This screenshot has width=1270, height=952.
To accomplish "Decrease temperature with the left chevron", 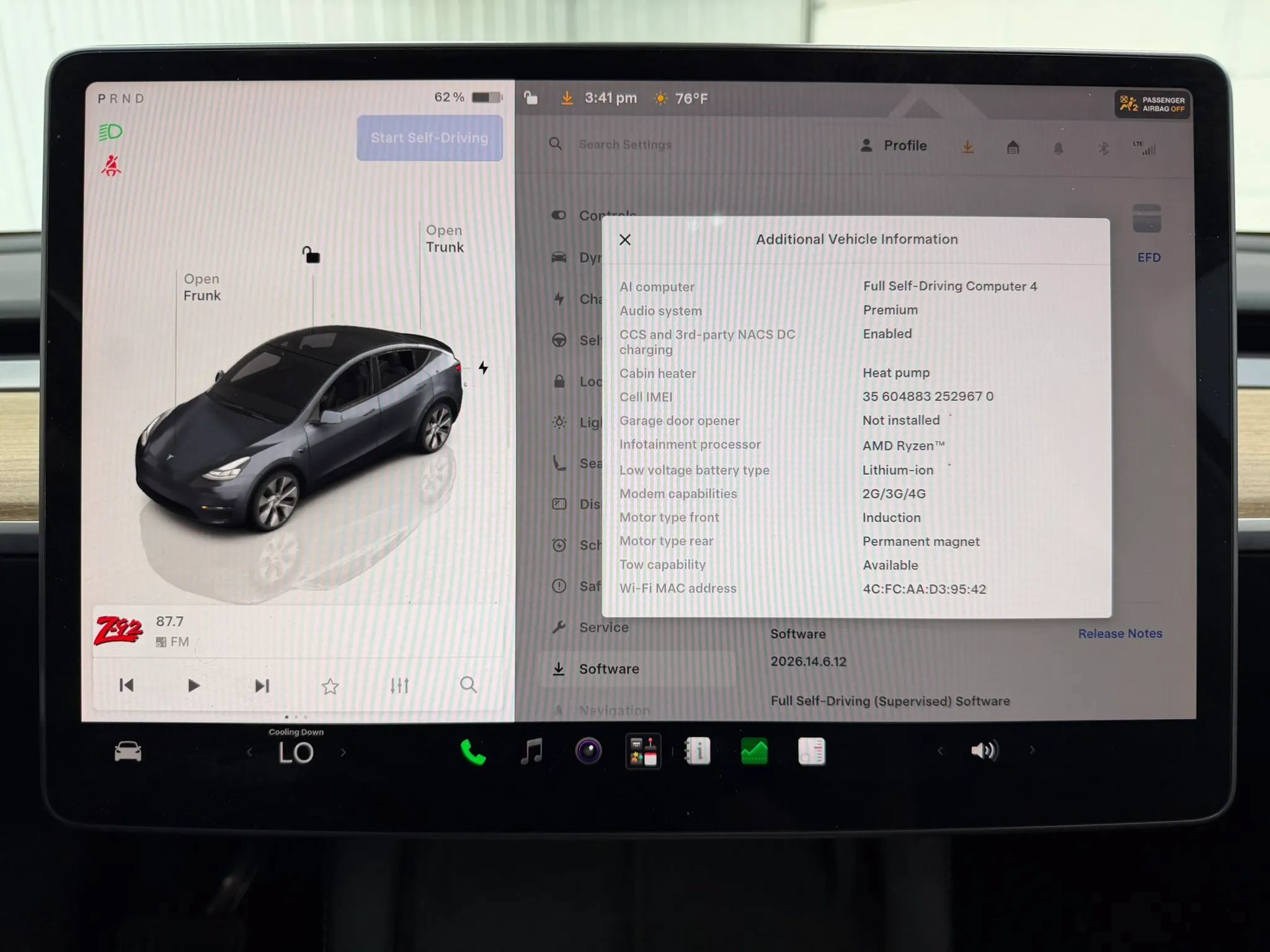I will pyautogui.click(x=249, y=752).
